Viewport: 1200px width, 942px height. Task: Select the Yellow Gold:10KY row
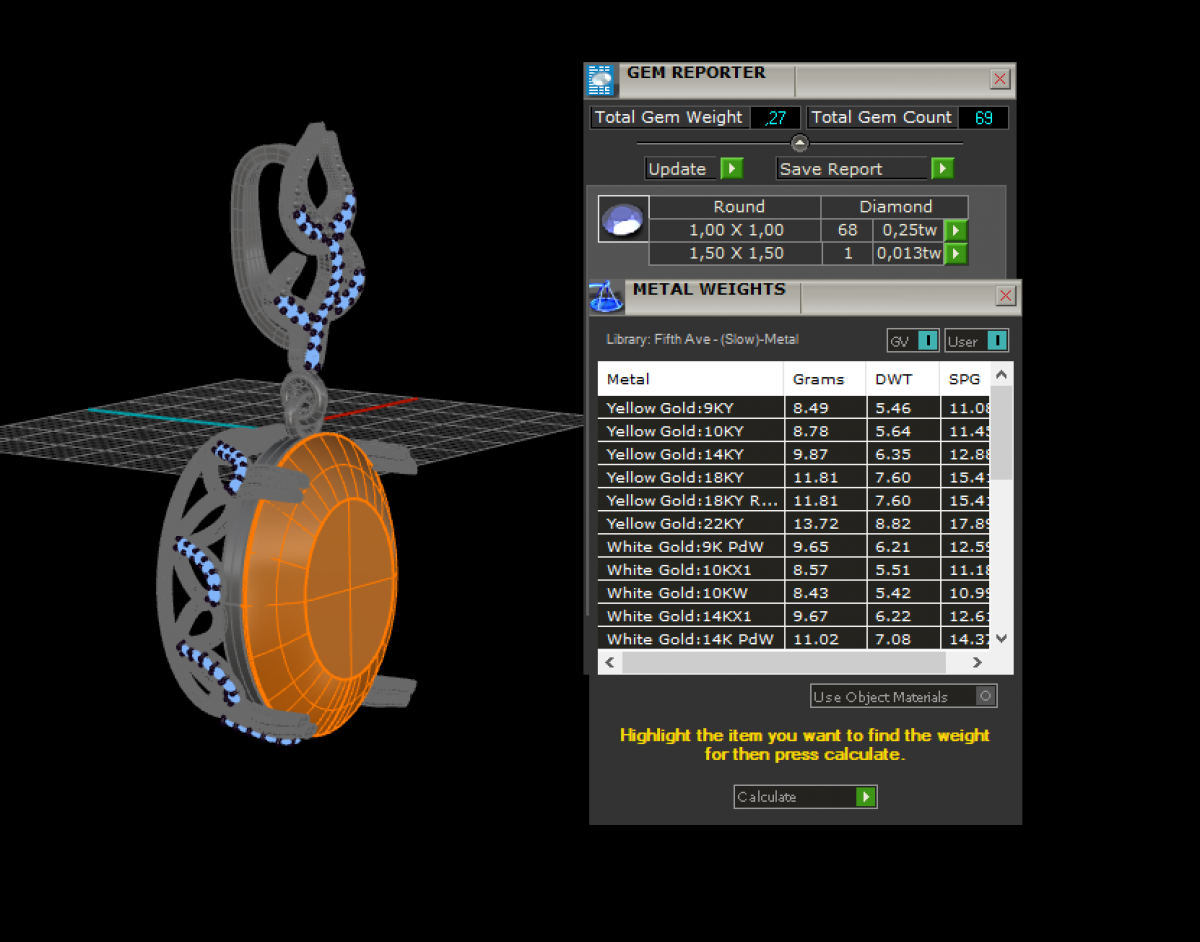[795, 431]
